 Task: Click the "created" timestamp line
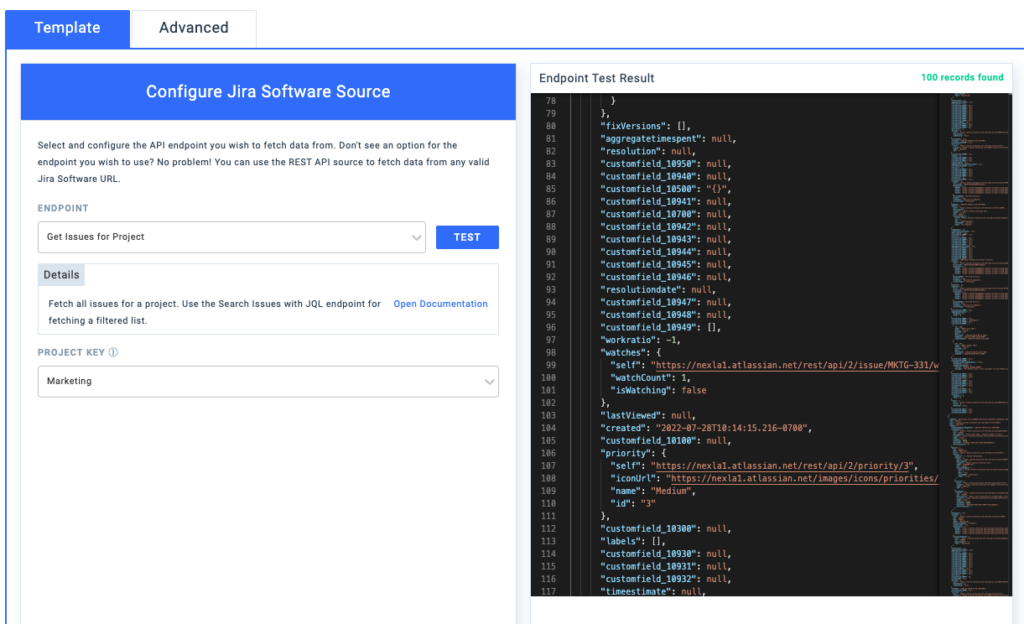point(706,428)
